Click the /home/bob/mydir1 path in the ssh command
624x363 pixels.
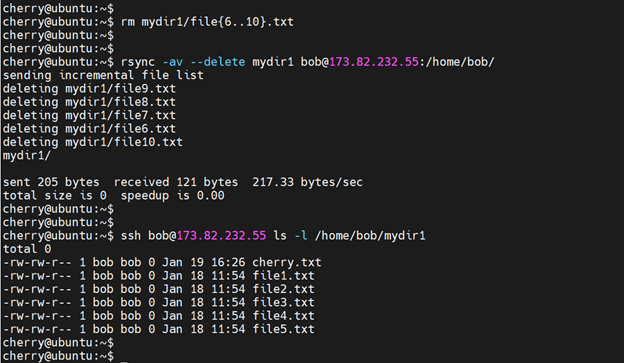pyautogui.click(x=370, y=236)
